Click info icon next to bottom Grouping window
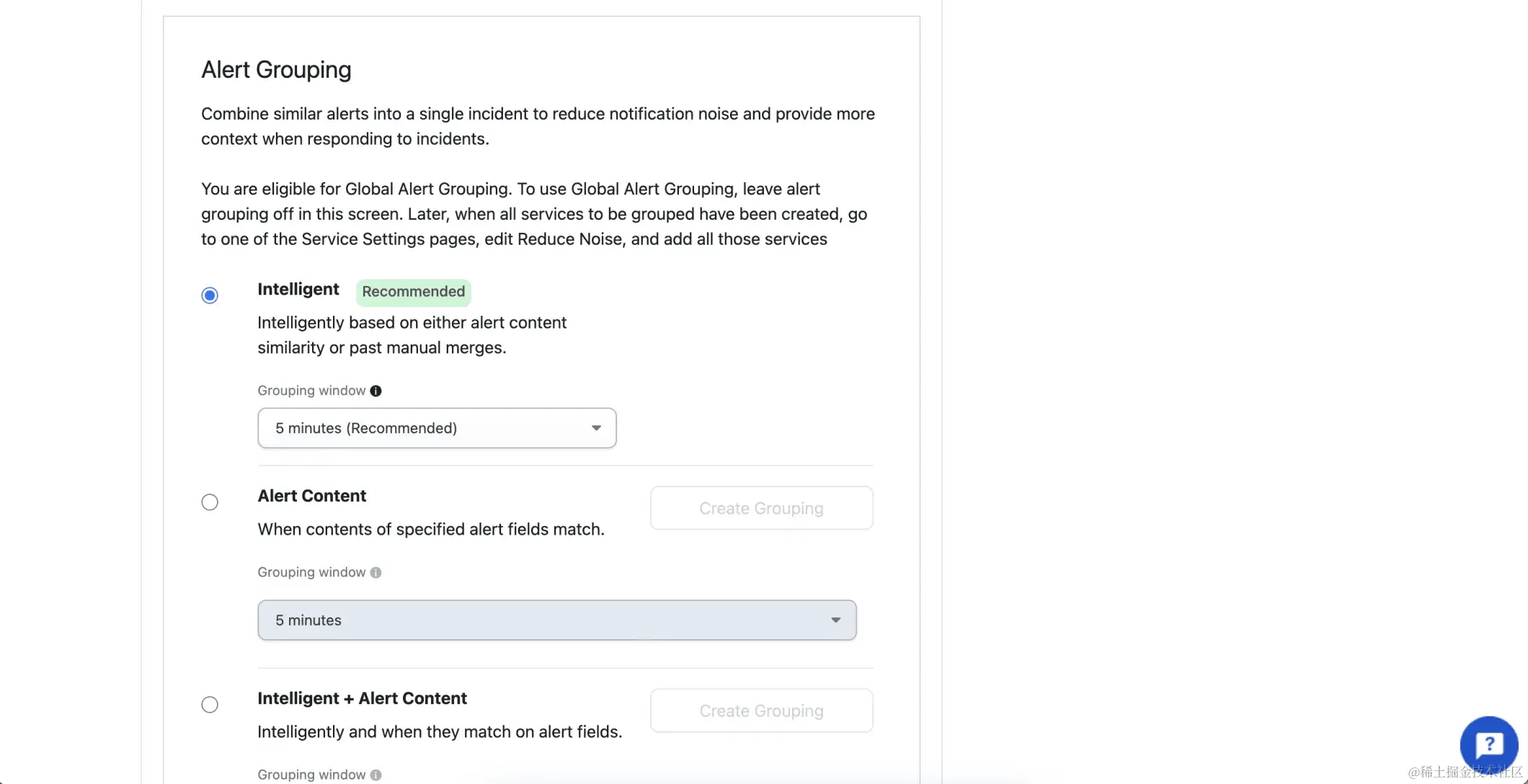1528x784 pixels. [376, 775]
